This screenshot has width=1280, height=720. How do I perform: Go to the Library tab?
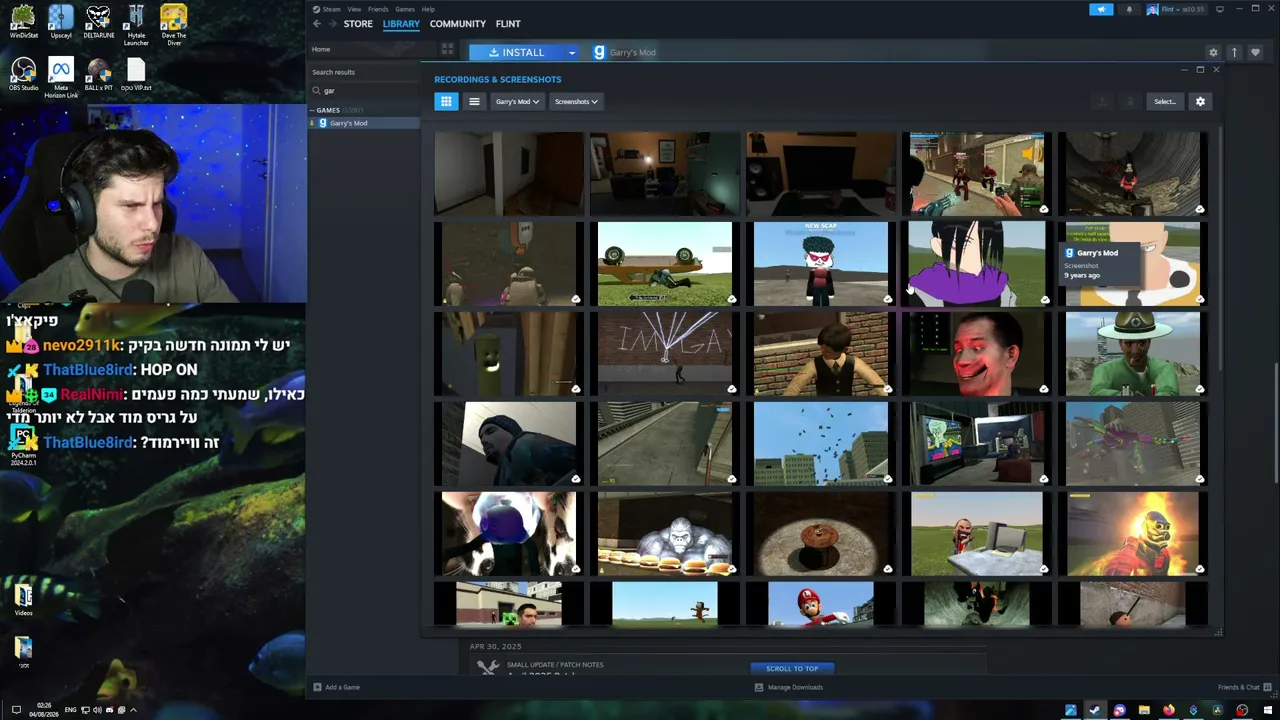coord(401,24)
